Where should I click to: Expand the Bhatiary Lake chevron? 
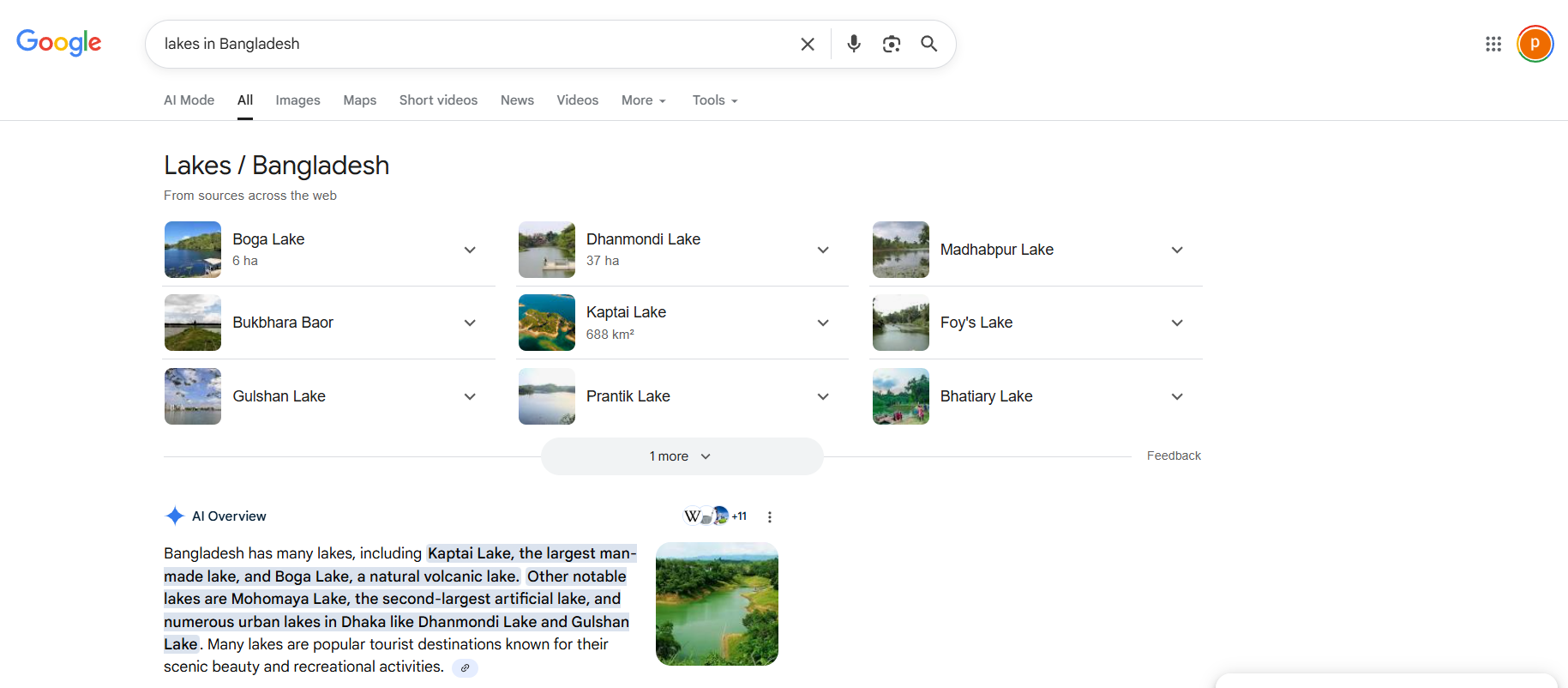1177,396
